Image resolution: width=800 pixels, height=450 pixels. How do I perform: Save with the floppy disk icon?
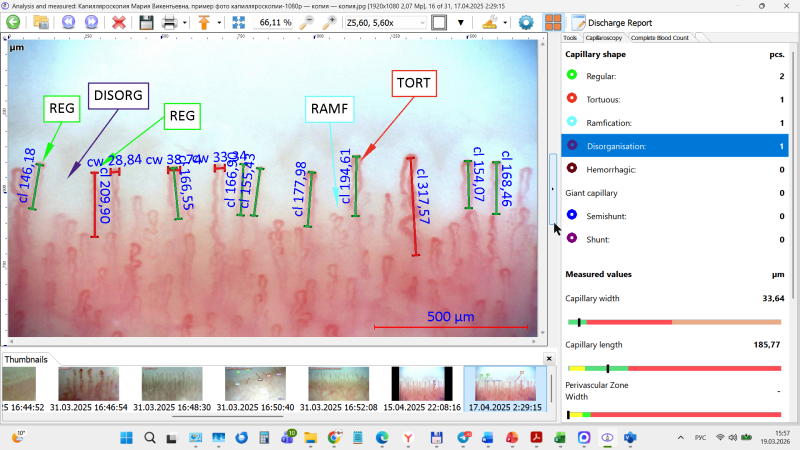[x=146, y=22]
